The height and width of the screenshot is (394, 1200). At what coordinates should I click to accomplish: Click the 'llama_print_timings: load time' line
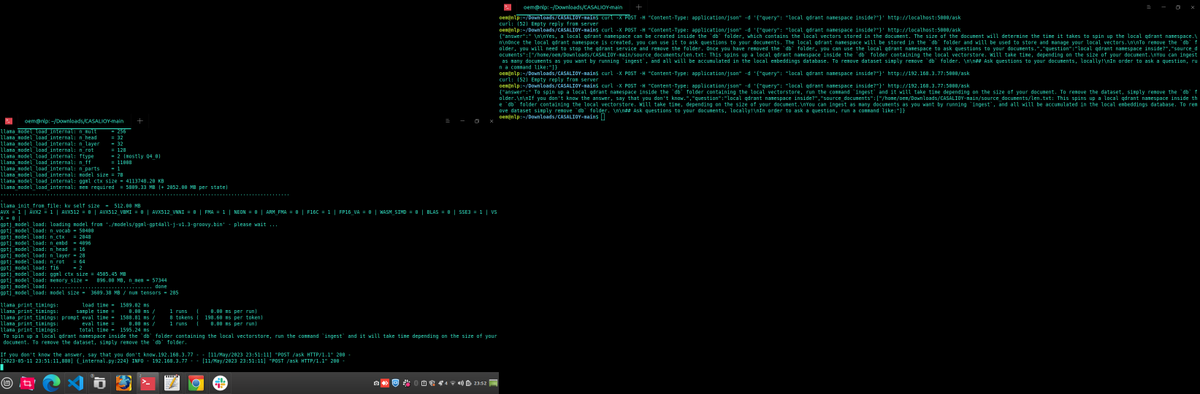pyautogui.click(x=75, y=304)
